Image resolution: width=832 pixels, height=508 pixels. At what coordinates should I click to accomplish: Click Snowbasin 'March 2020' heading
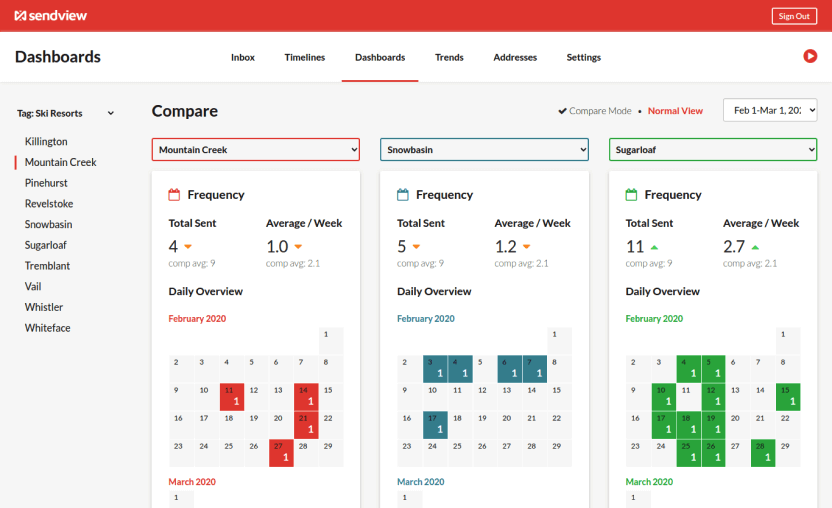coord(421,482)
